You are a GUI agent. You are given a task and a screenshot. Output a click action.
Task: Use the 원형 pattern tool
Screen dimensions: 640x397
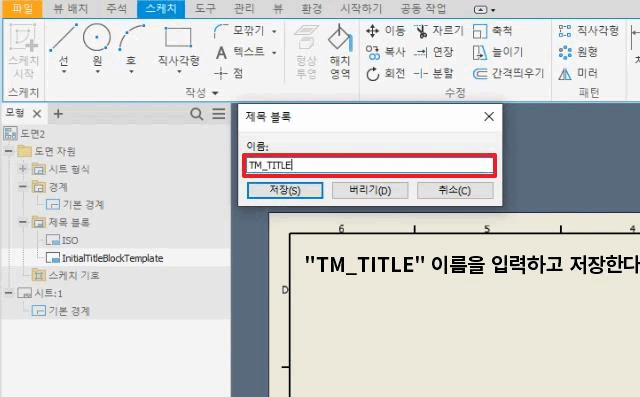point(578,52)
